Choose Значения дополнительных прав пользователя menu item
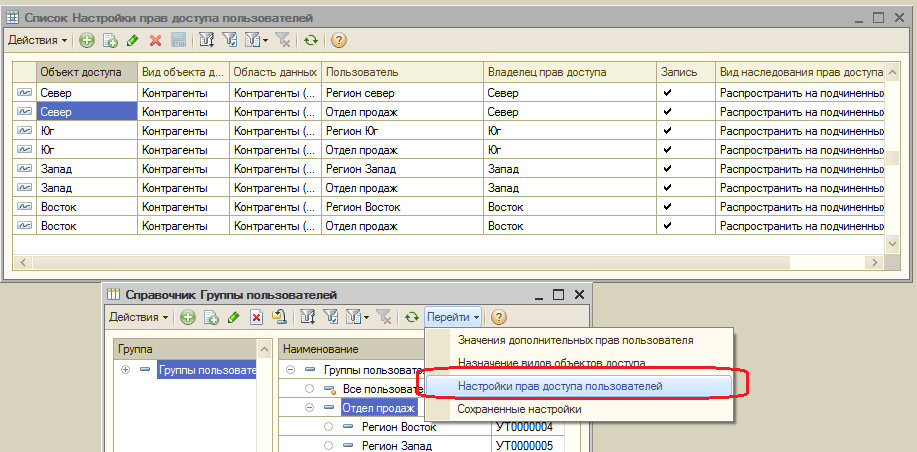 (575, 340)
